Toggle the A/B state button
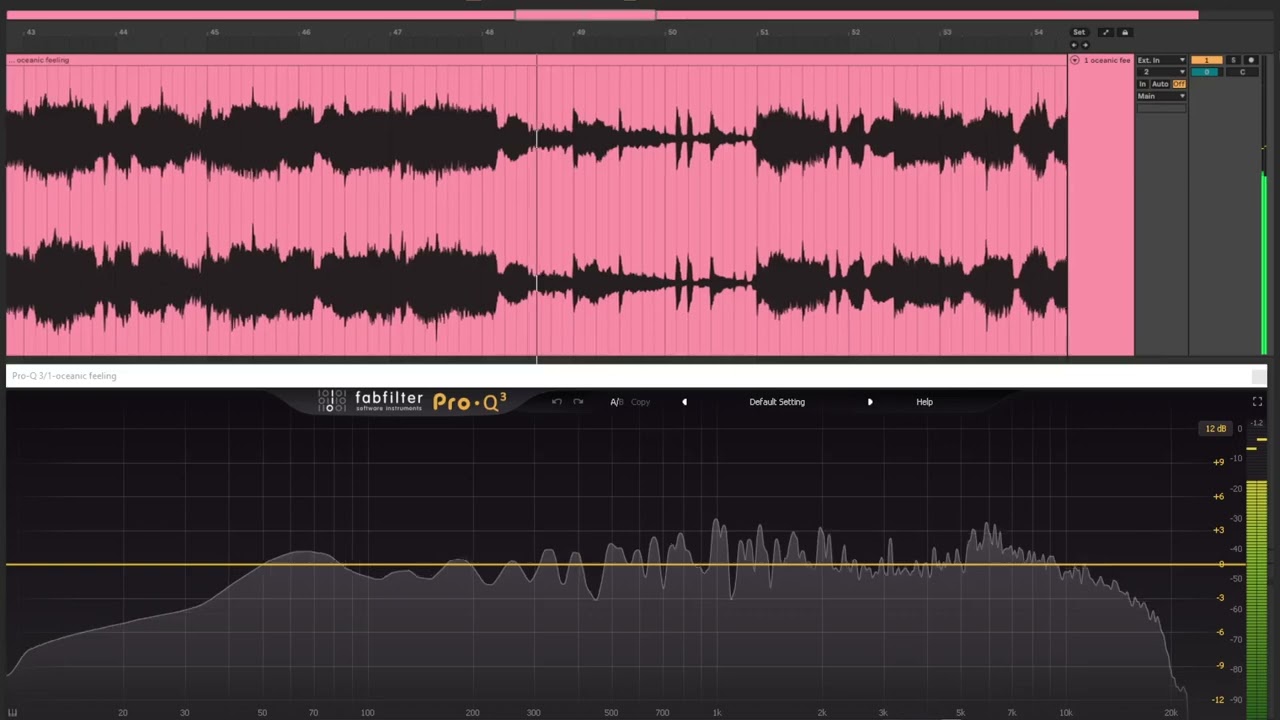1280x720 pixels. 616,402
